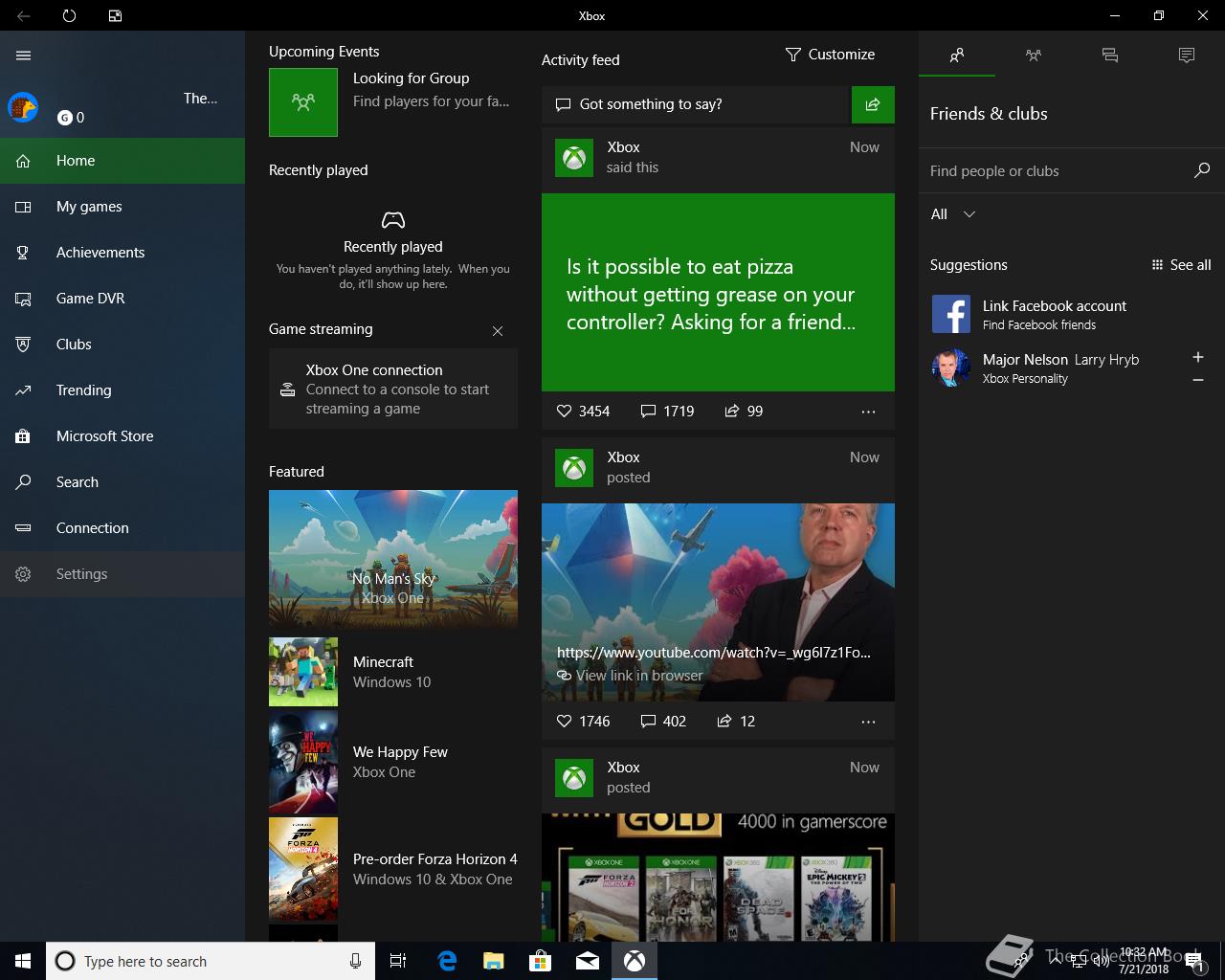
Task: Open the hamburger navigation menu
Action: 23,56
